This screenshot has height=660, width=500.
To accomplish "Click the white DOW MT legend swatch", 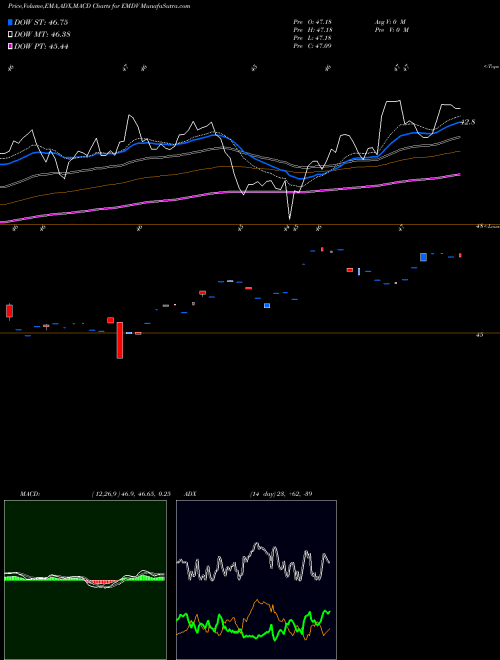I will [11, 35].
